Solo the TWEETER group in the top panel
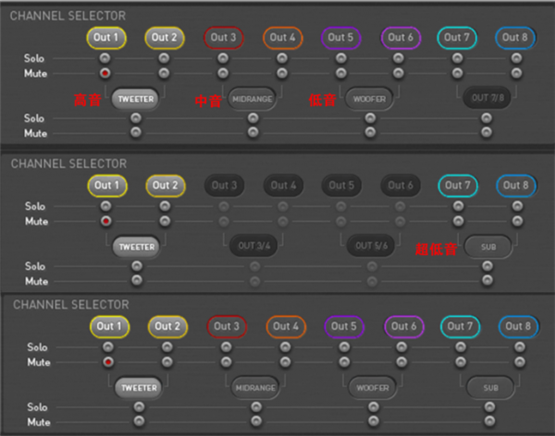 click(136, 118)
